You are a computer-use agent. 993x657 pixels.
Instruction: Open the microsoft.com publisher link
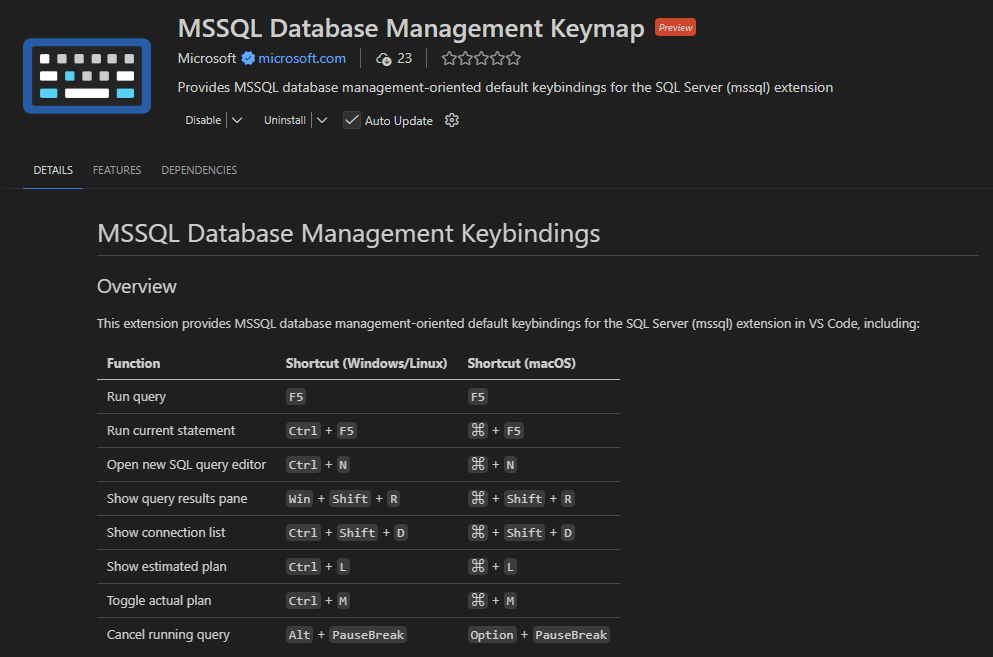coord(302,58)
